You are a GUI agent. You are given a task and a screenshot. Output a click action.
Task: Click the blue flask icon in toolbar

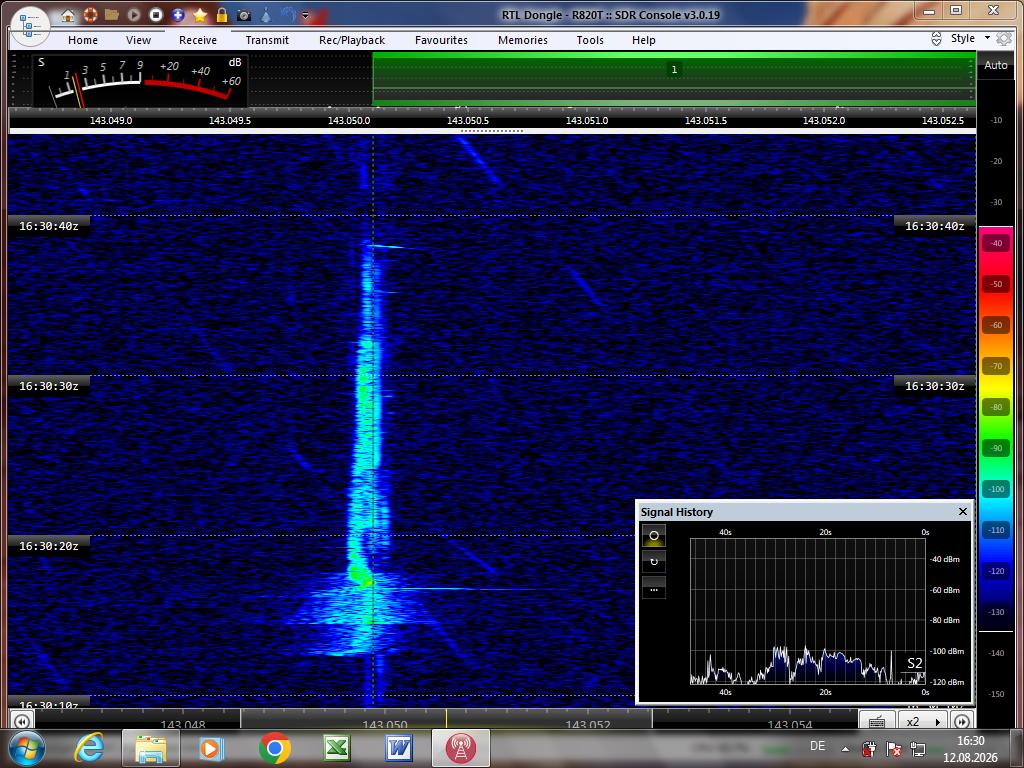coord(266,14)
